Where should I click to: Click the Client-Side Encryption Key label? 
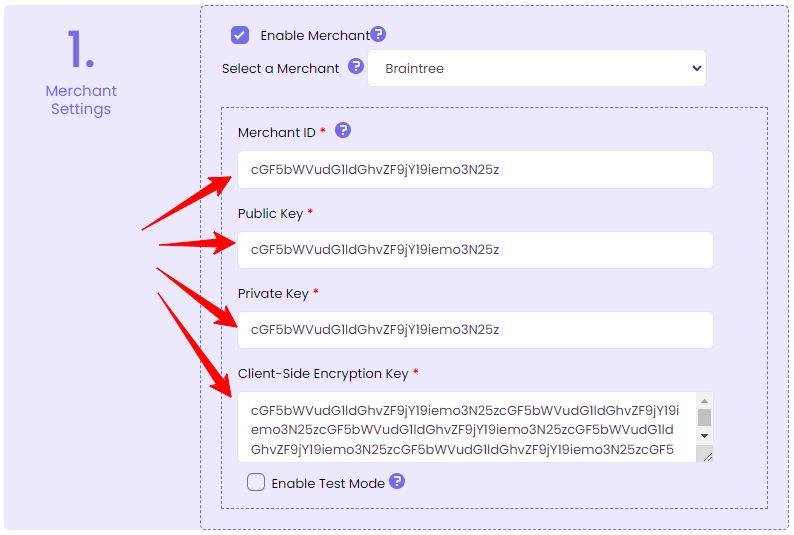[323, 374]
